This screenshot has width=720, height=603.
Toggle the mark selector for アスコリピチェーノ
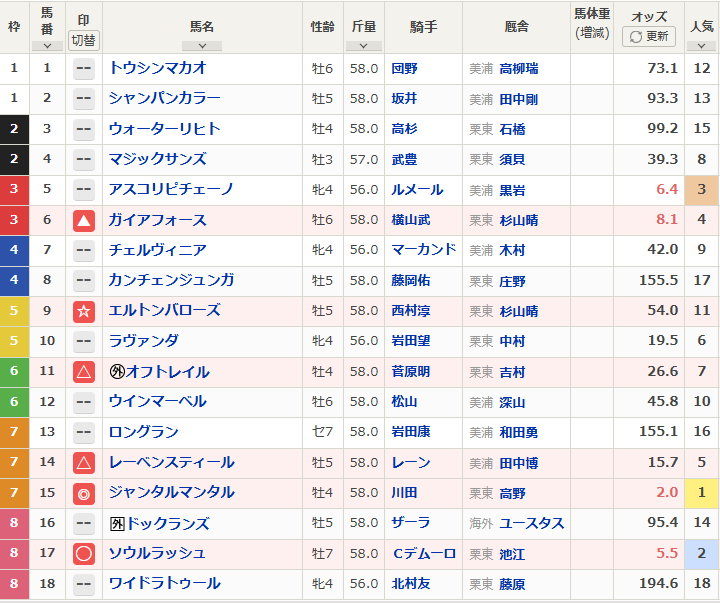click(x=84, y=189)
